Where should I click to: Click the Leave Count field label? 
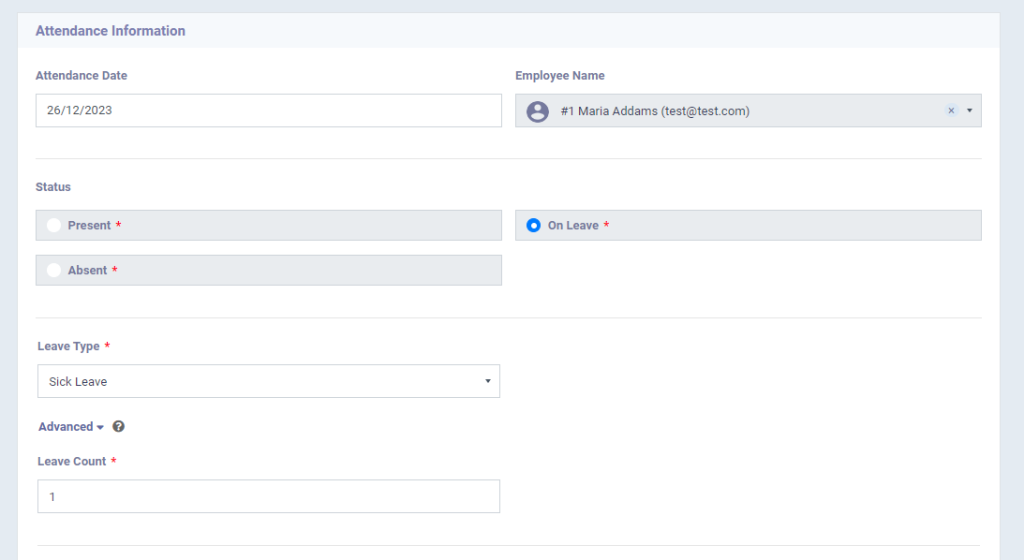coord(71,462)
